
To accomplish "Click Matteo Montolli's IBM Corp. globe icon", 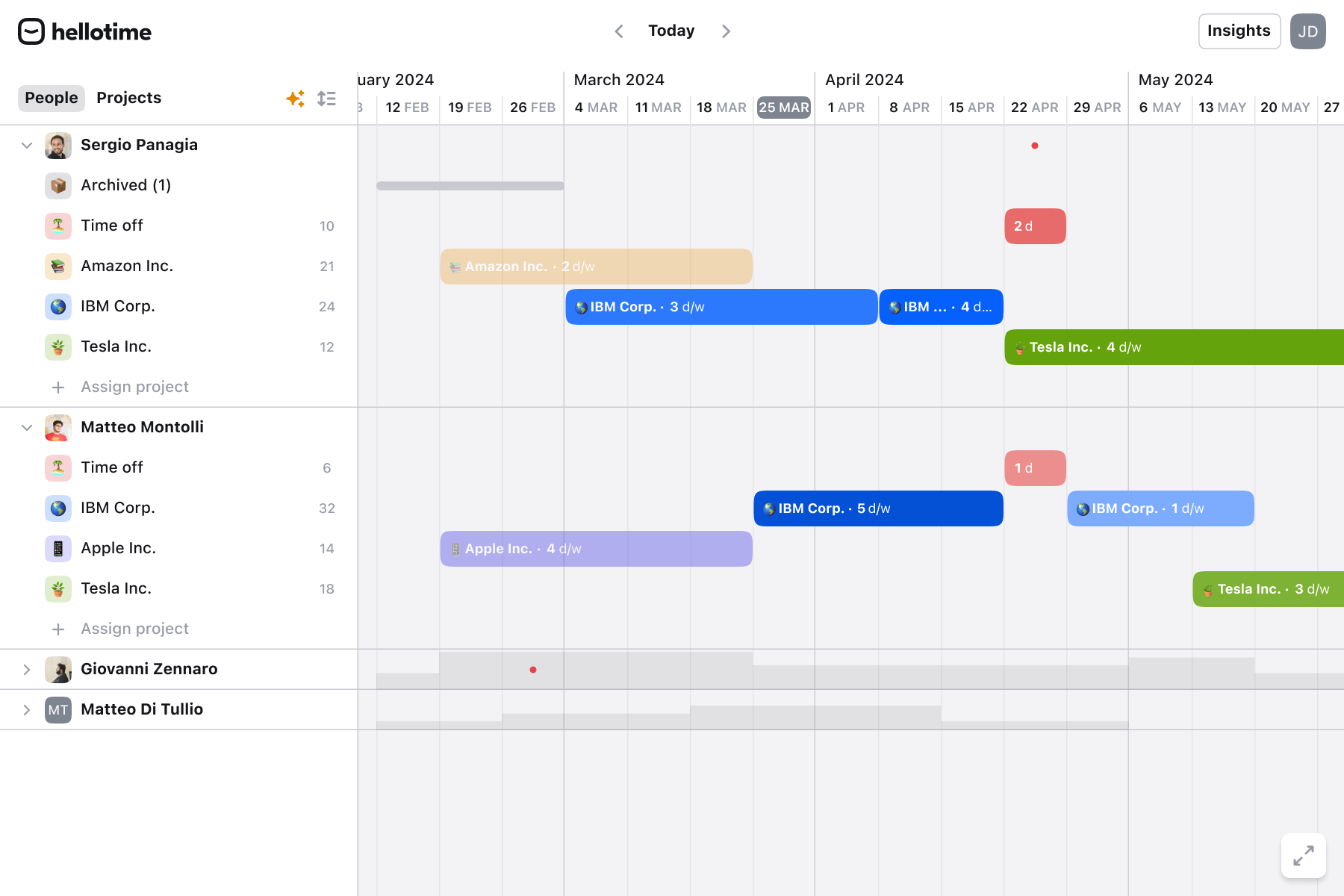I will tap(58, 508).
